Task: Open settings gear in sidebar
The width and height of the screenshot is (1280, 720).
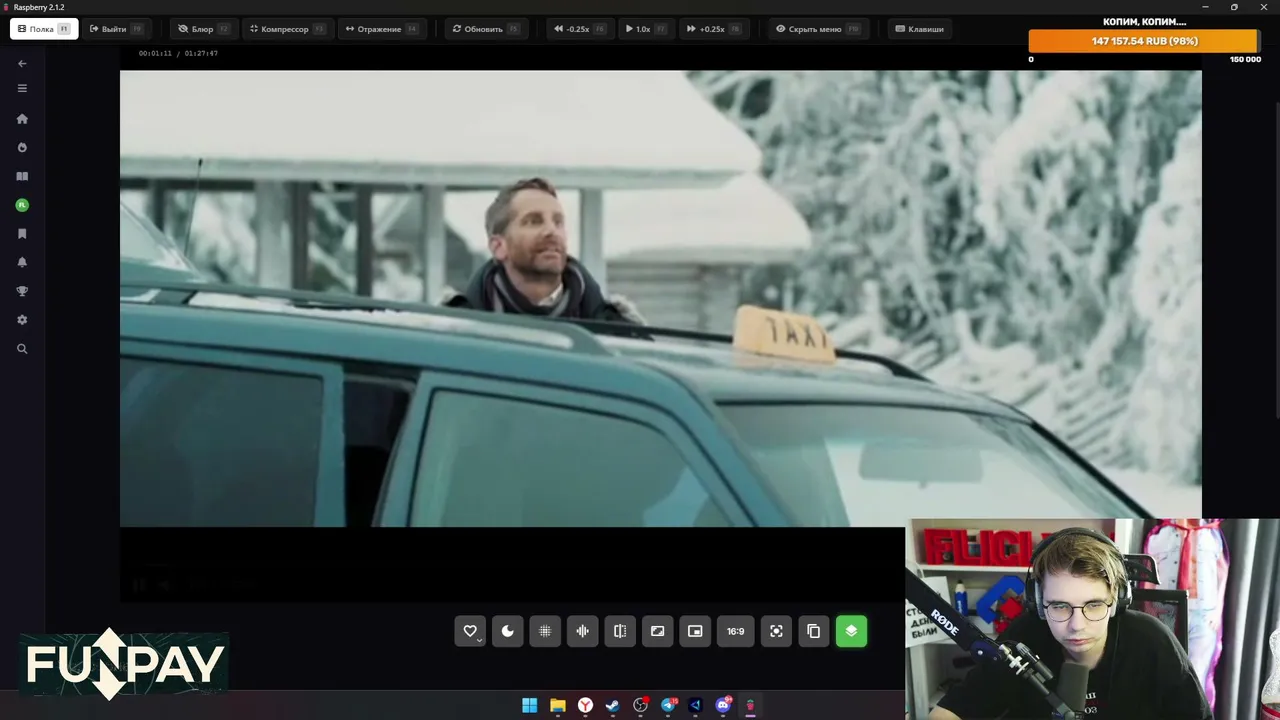Action: coord(22,320)
